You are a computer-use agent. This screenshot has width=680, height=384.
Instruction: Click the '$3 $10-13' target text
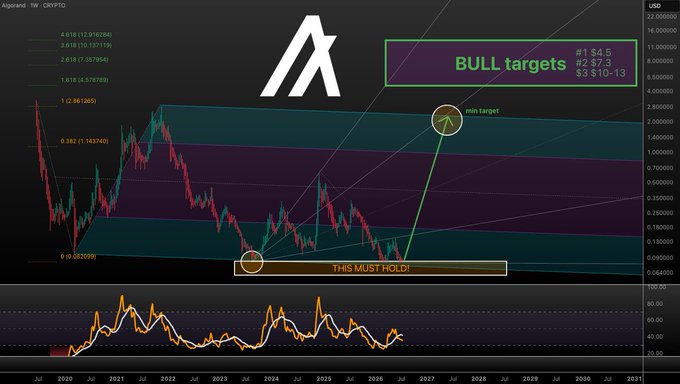pyautogui.click(x=601, y=73)
